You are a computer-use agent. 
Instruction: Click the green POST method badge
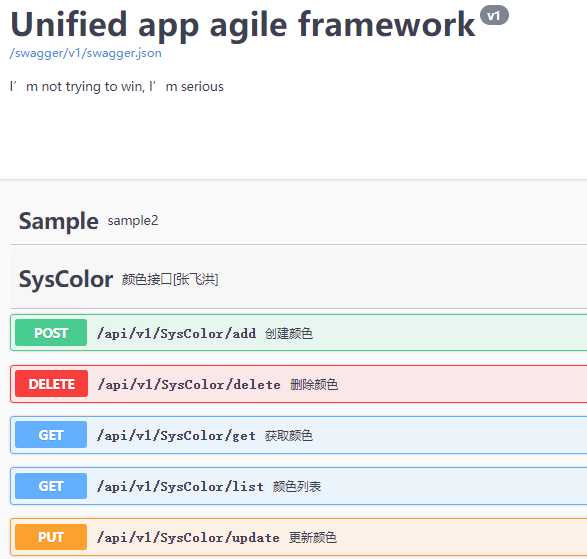51,332
